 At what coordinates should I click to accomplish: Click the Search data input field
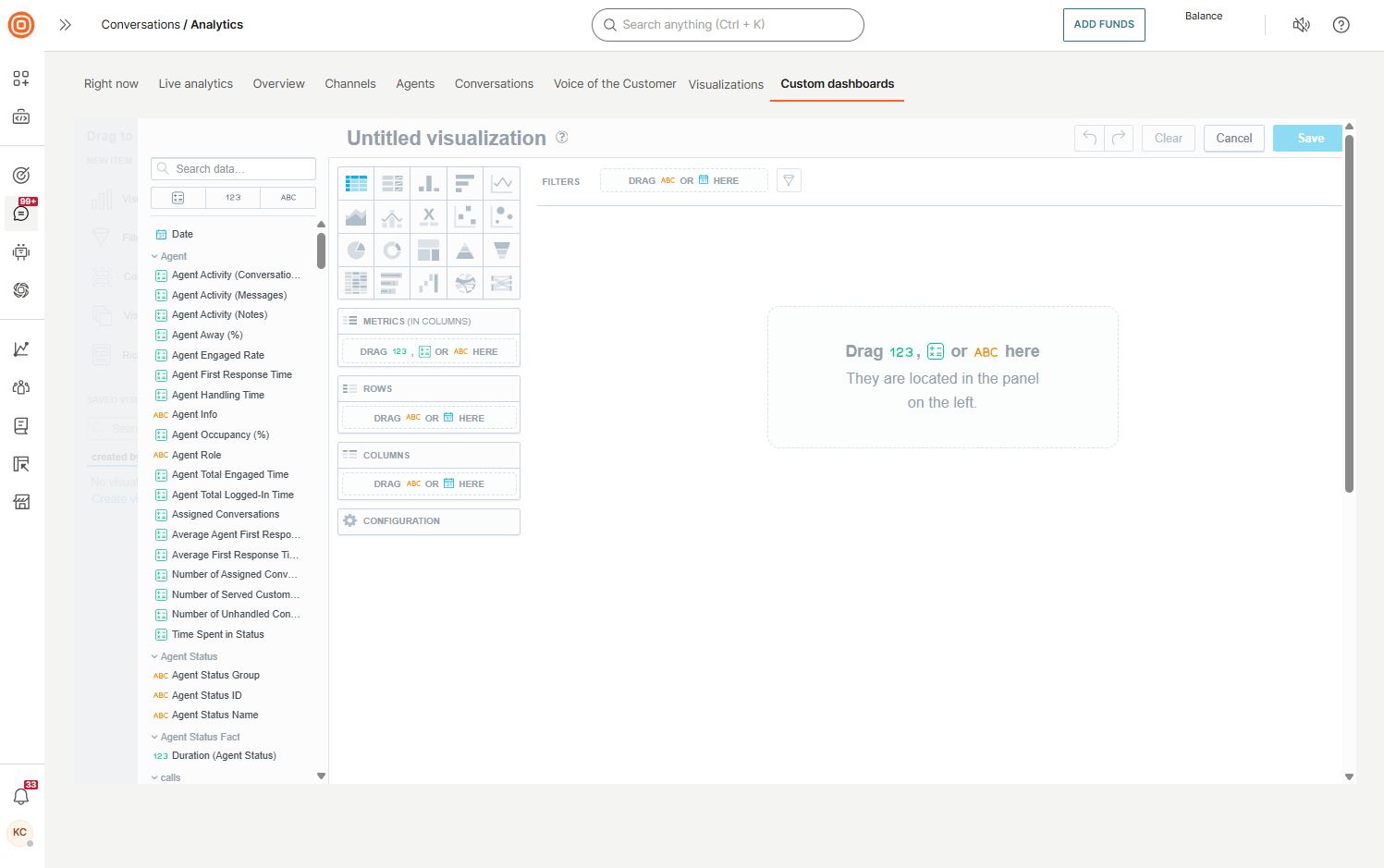click(232, 168)
